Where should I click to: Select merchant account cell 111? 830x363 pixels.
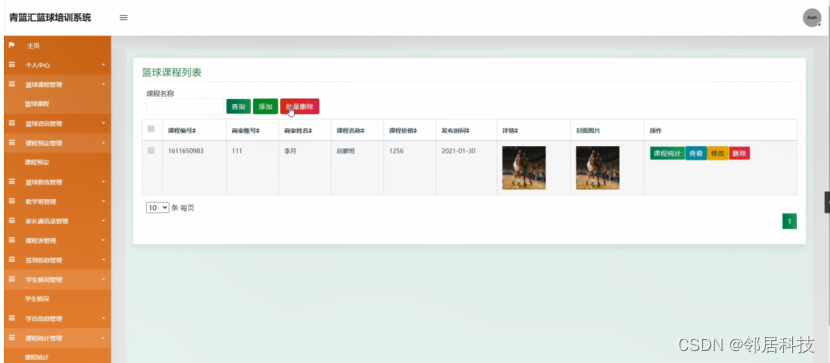coord(237,151)
